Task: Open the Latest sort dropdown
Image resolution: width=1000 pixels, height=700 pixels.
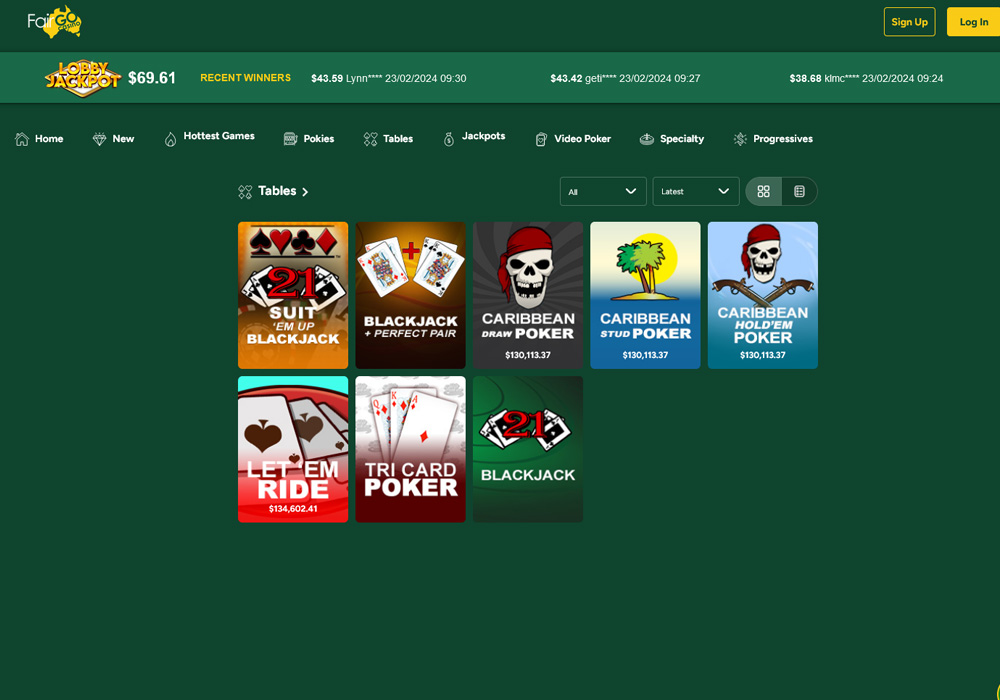Action: (x=695, y=191)
